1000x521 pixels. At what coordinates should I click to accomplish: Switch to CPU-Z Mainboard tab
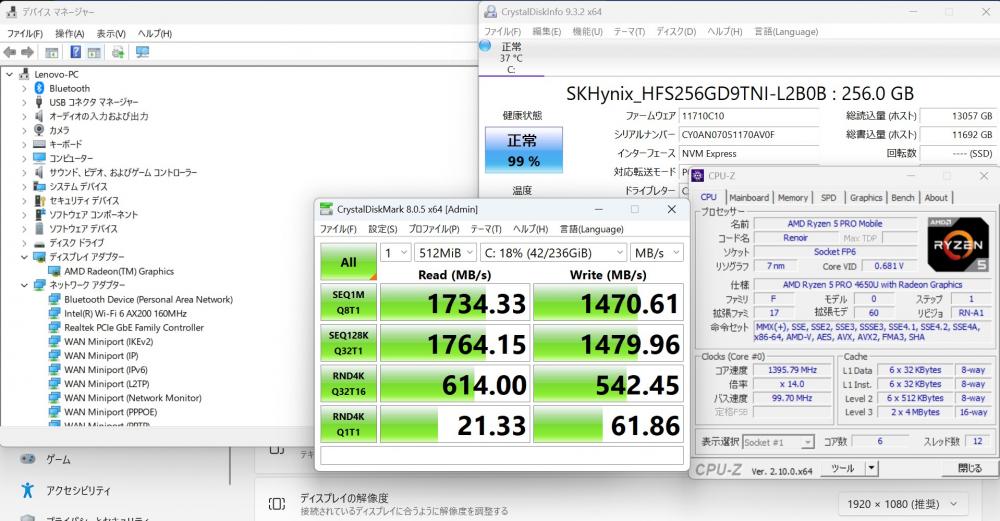coord(749,198)
